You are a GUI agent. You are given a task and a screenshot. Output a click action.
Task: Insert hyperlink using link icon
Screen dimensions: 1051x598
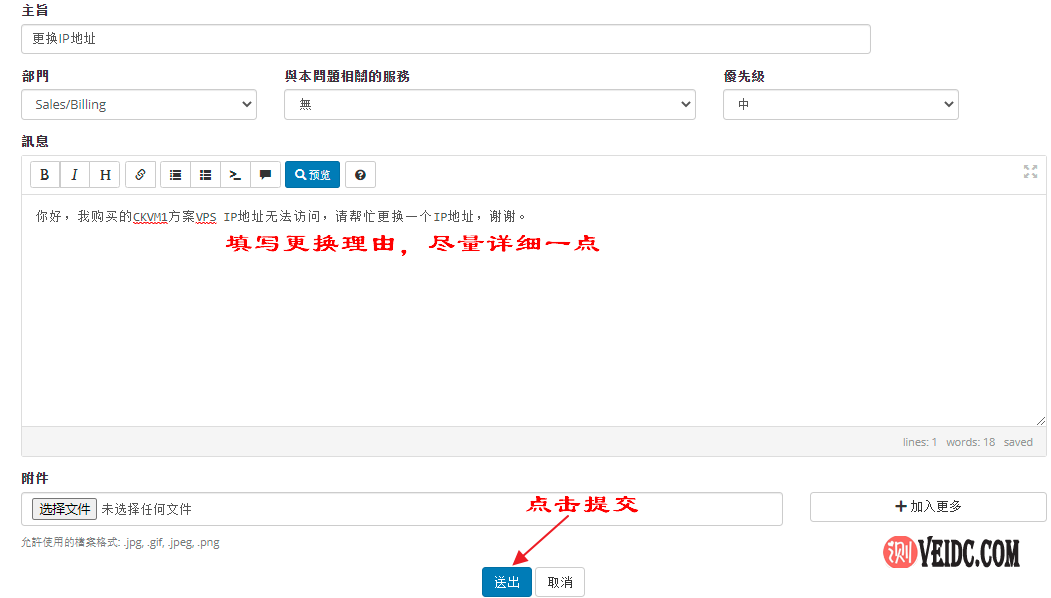[140, 175]
